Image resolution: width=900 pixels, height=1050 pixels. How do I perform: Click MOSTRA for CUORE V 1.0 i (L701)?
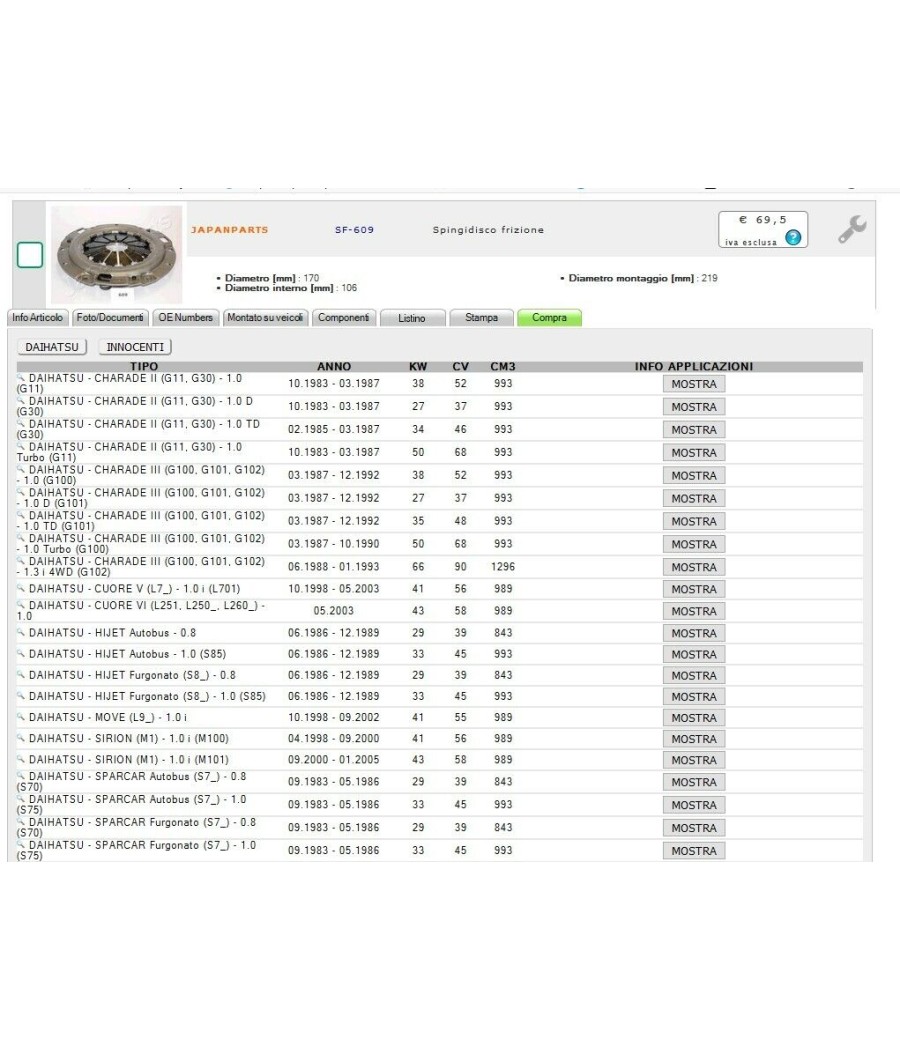pos(694,589)
